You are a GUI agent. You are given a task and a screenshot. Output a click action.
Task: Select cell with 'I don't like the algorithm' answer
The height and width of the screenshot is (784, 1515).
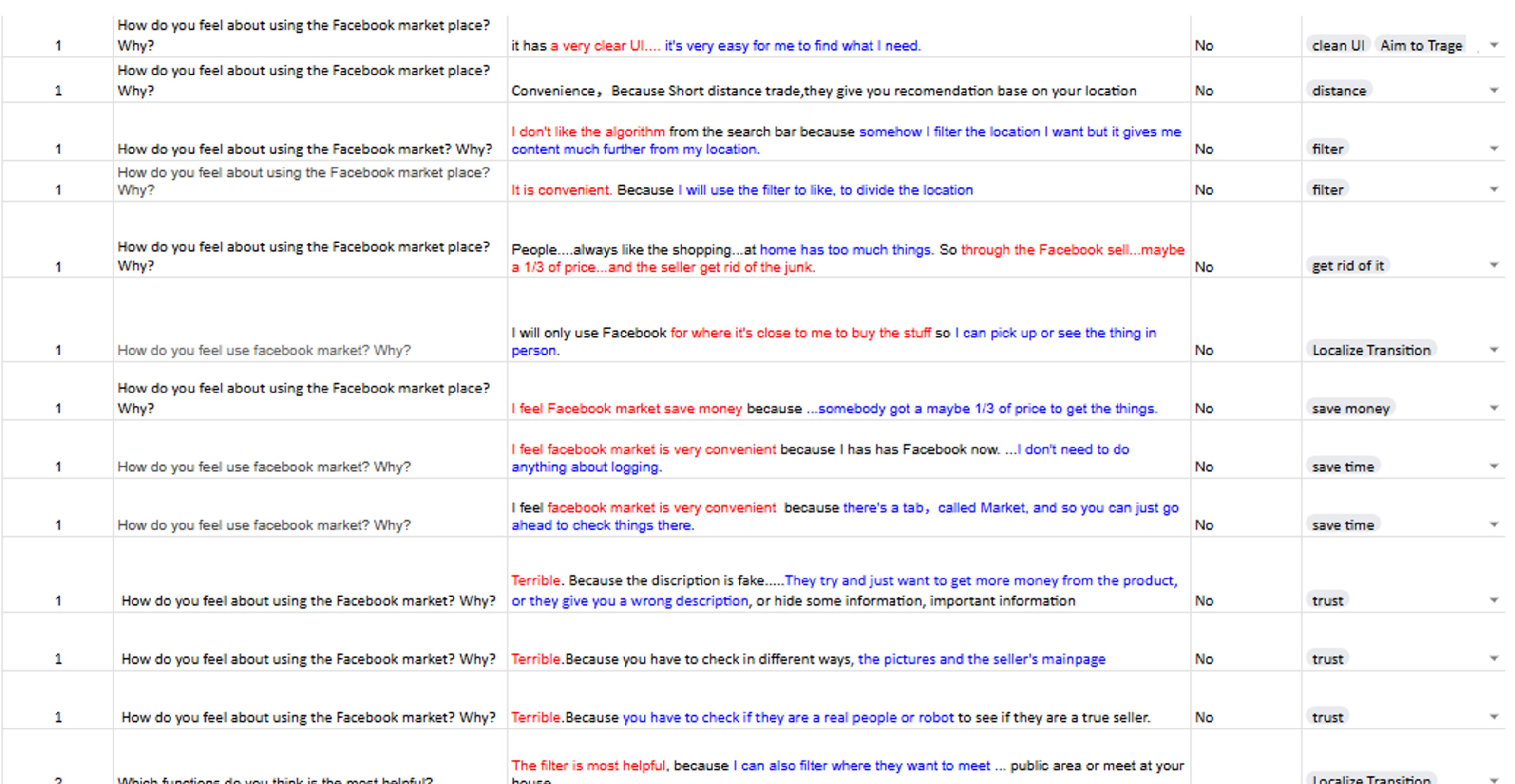pyautogui.click(x=849, y=131)
